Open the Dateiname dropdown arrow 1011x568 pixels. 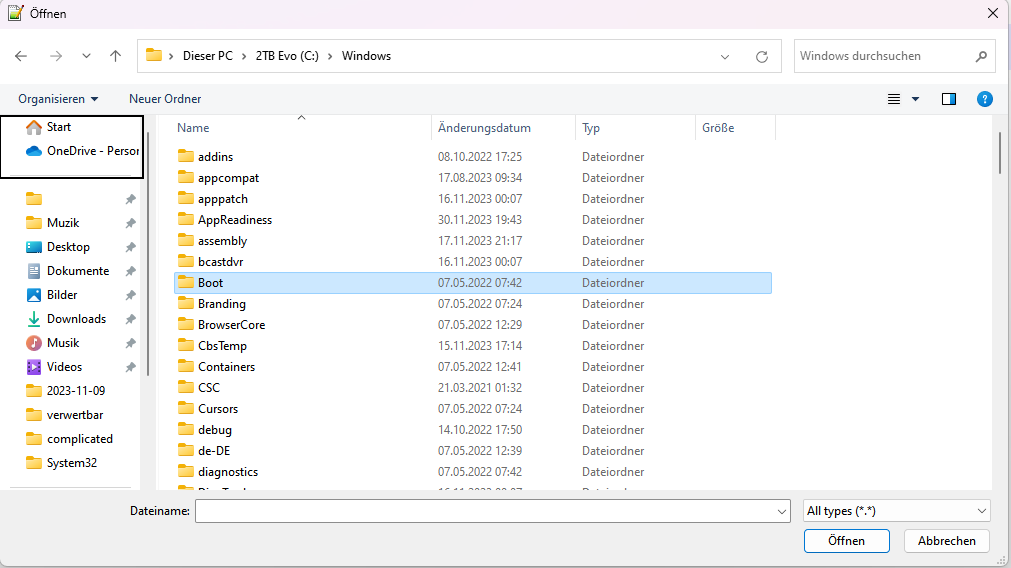tap(781, 511)
